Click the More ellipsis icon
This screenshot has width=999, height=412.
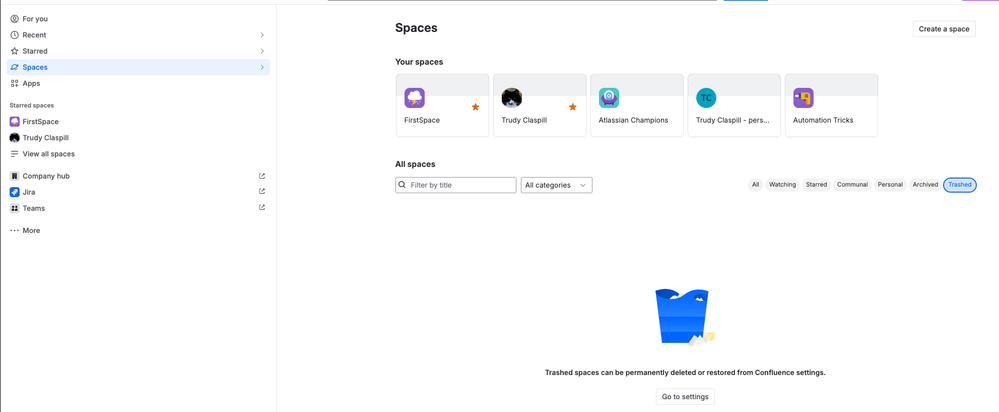[15, 231]
